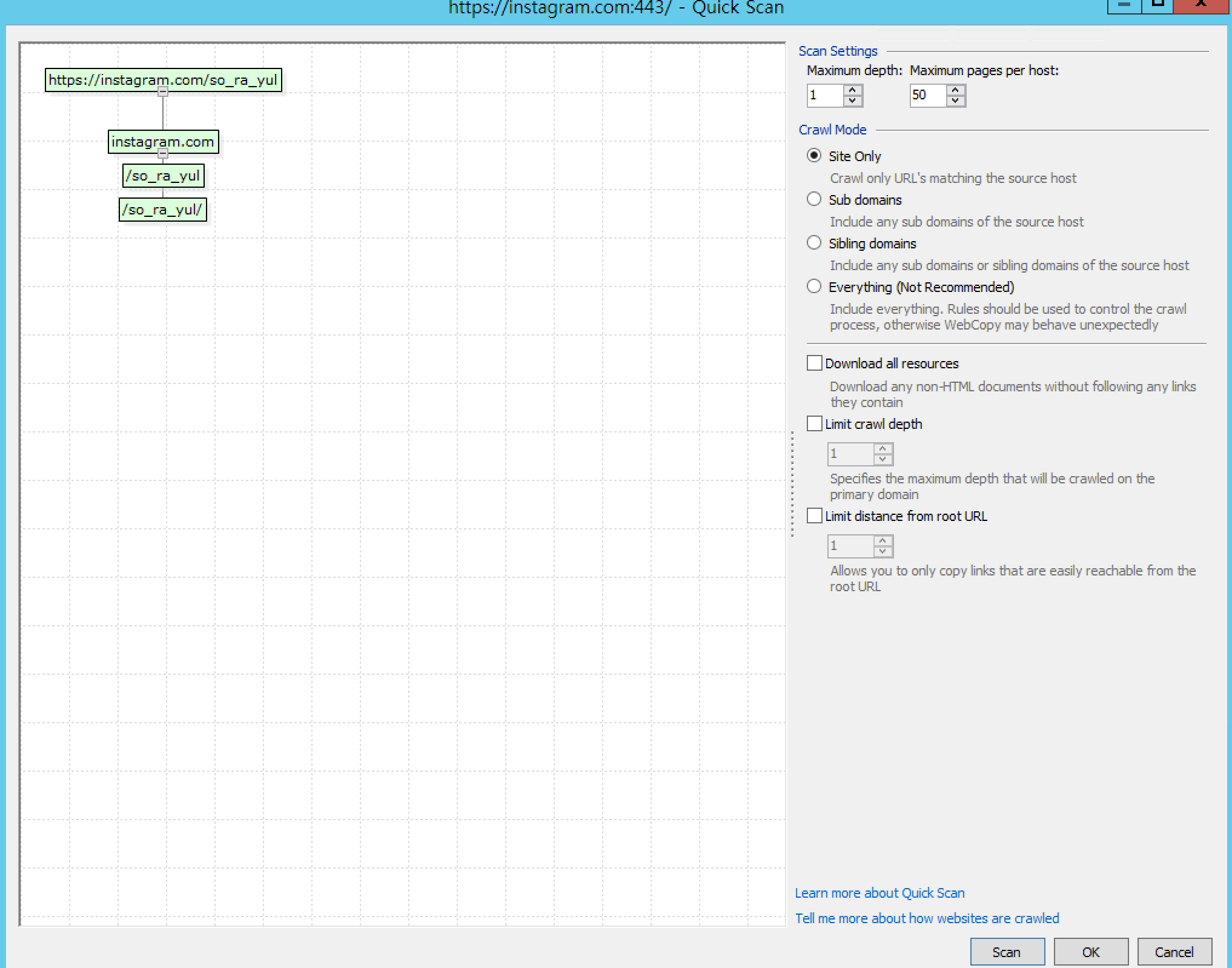Enable Download all resources checkbox
Viewport: 1232px width, 968px height.
815,363
